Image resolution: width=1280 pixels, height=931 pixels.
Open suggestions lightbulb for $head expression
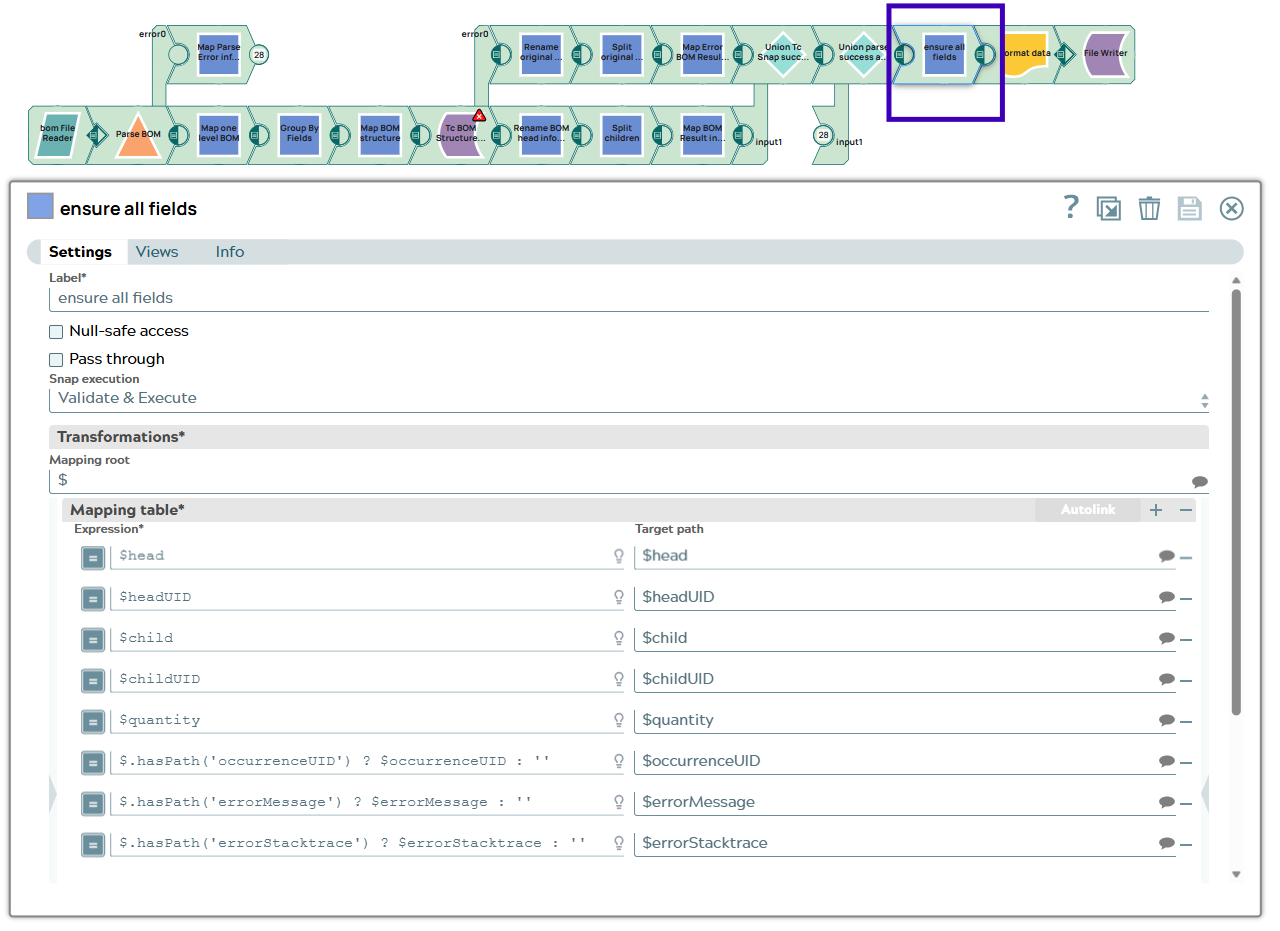(x=619, y=556)
